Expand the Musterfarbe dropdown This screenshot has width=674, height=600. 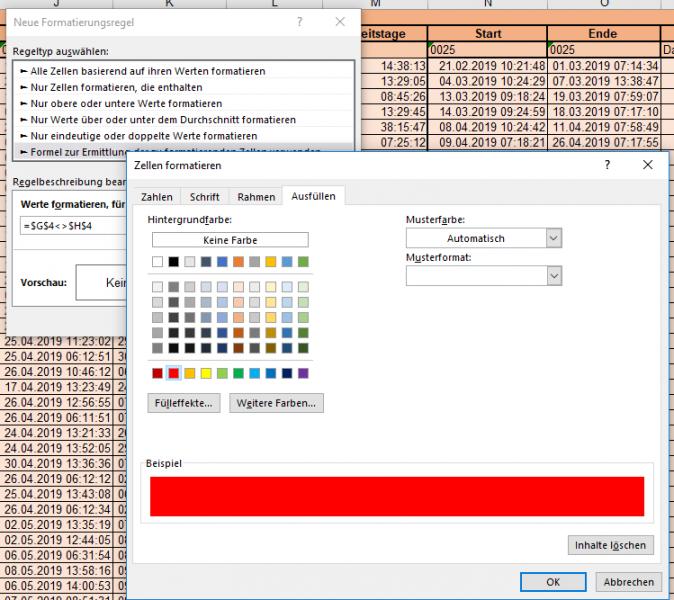pos(554,238)
